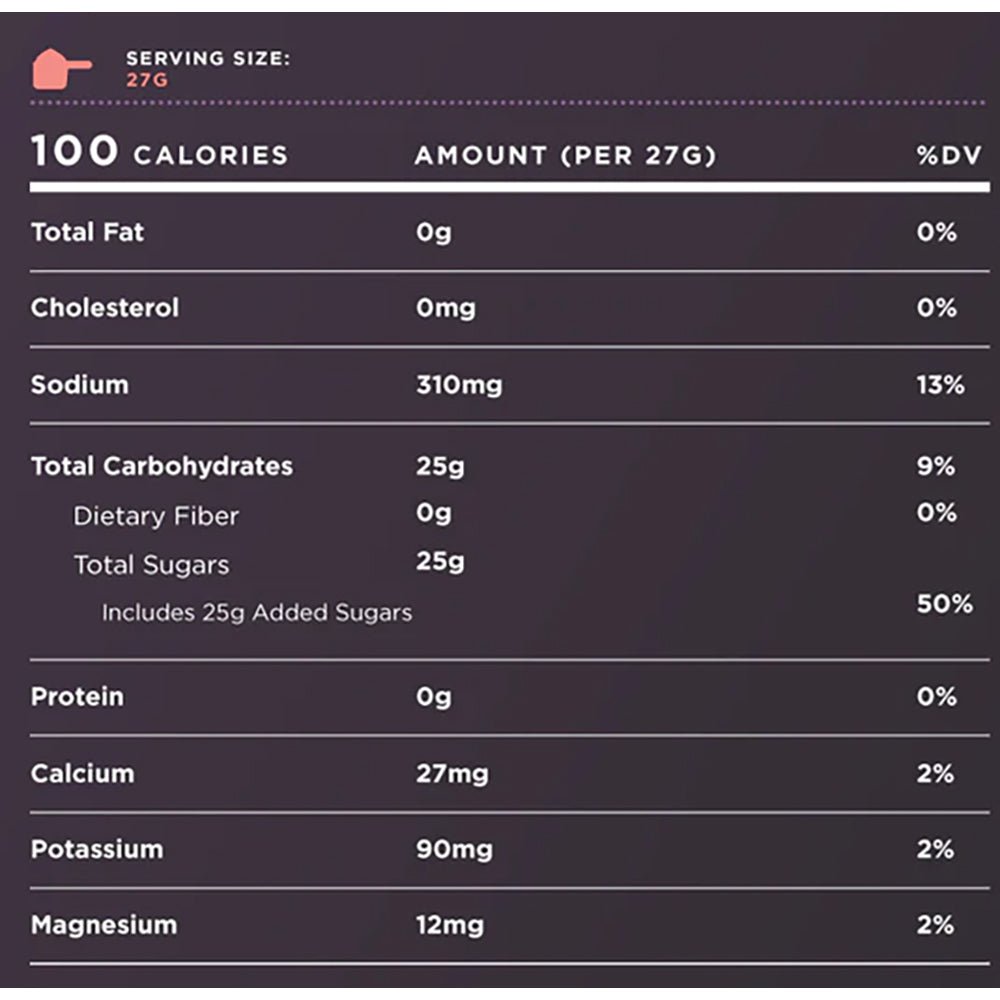Viewport: 1000px width, 1000px height.
Task: Click the 13% sodium daily value
Action: point(939,385)
